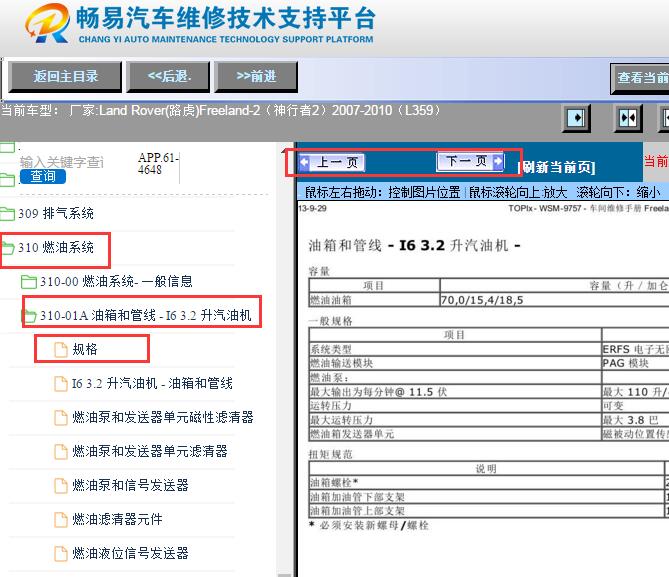Click the 油箱螺栓* torque row
The height and width of the screenshot is (577, 669).
(489, 482)
